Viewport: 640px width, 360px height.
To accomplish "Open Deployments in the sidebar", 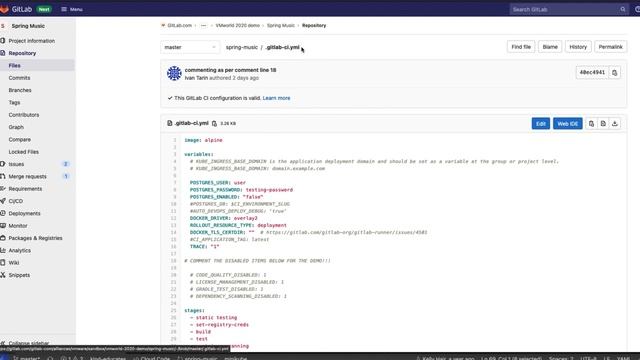I will coord(24,213).
